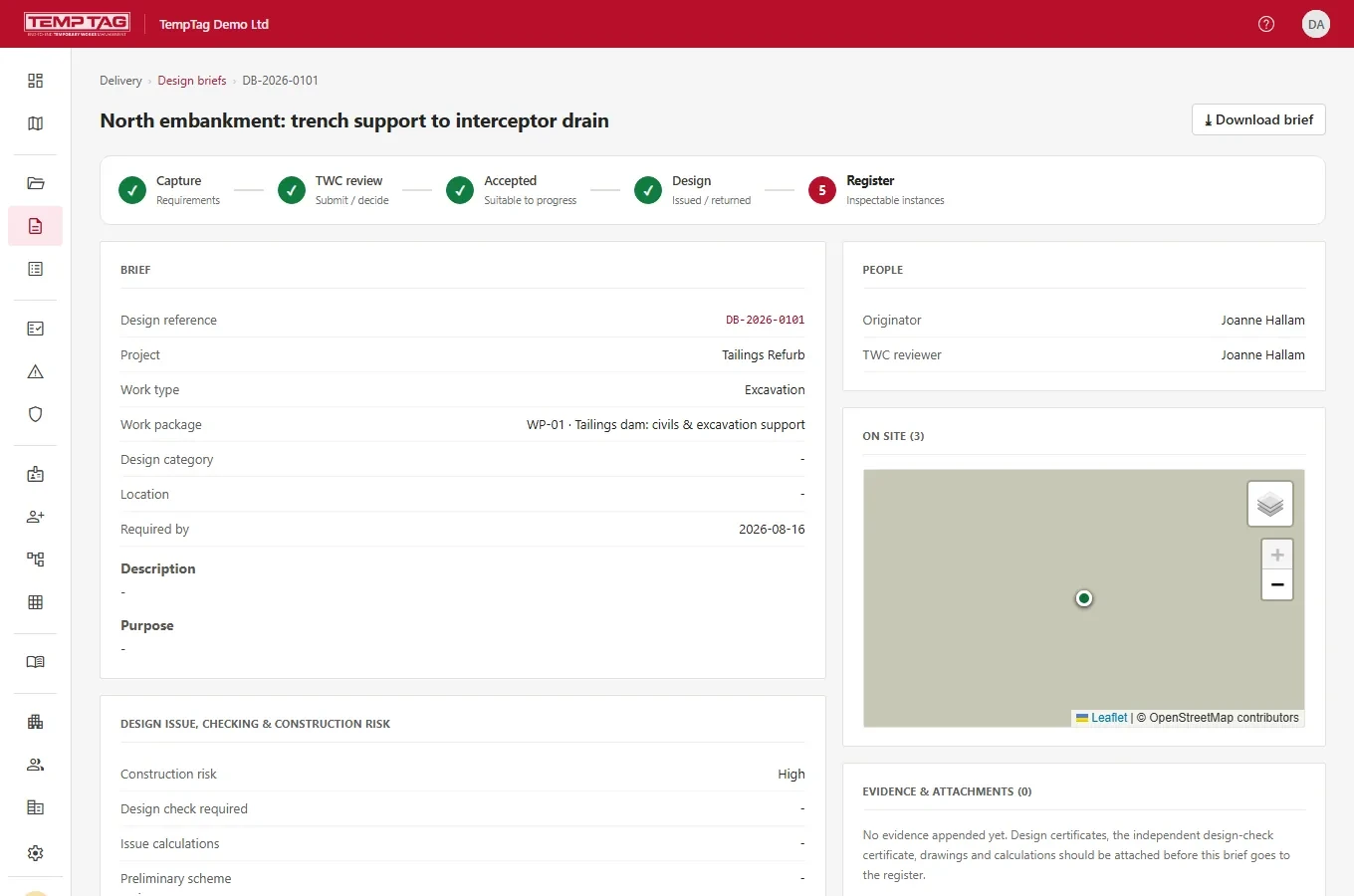
Task: Click the Excavation work type value
Action: (775, 390)
